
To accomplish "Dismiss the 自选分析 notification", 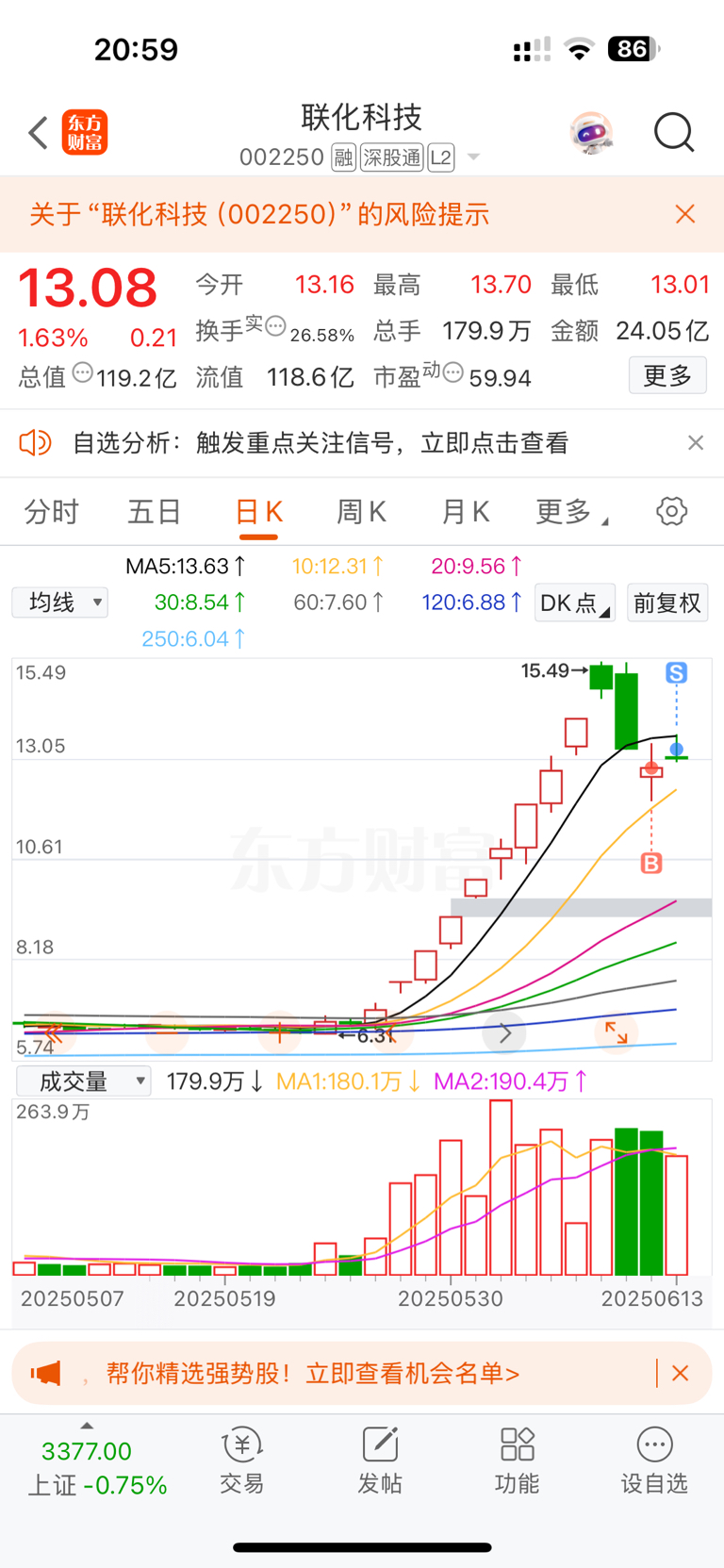I will (696, 442).
